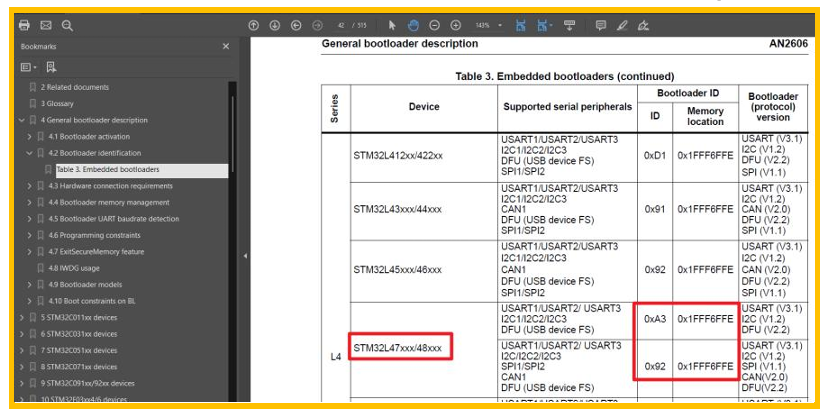This screenshot has height=414, width=825.
Task: Click the STM32L45xxx/46xxx device cell
Action: click(x=424, y=270)
